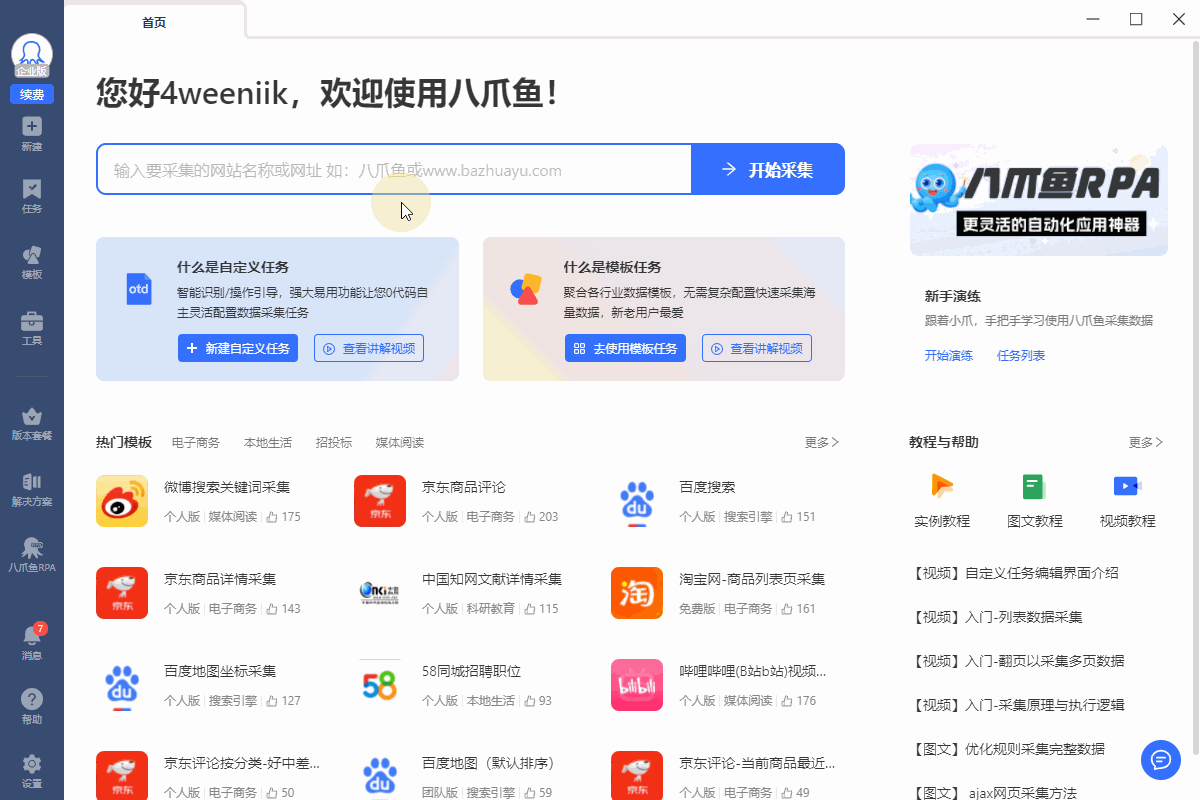This screenshot has width=1200, height=800.
Task: Open 【视频】自定义任务编辑界面介绍 link
Action: pyautogui.click(x=1014, y=573)
